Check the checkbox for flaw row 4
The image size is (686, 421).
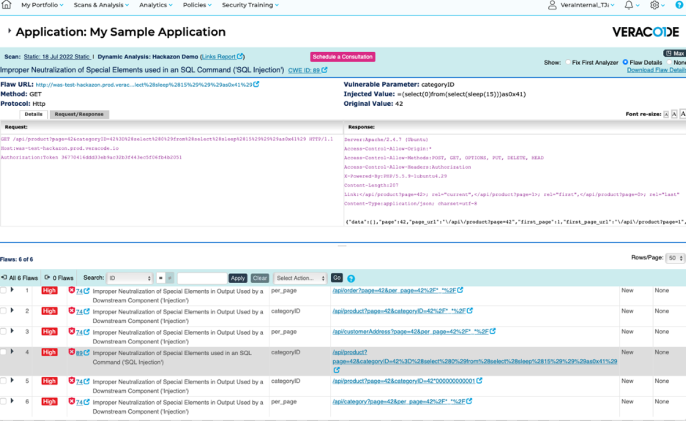3,352
